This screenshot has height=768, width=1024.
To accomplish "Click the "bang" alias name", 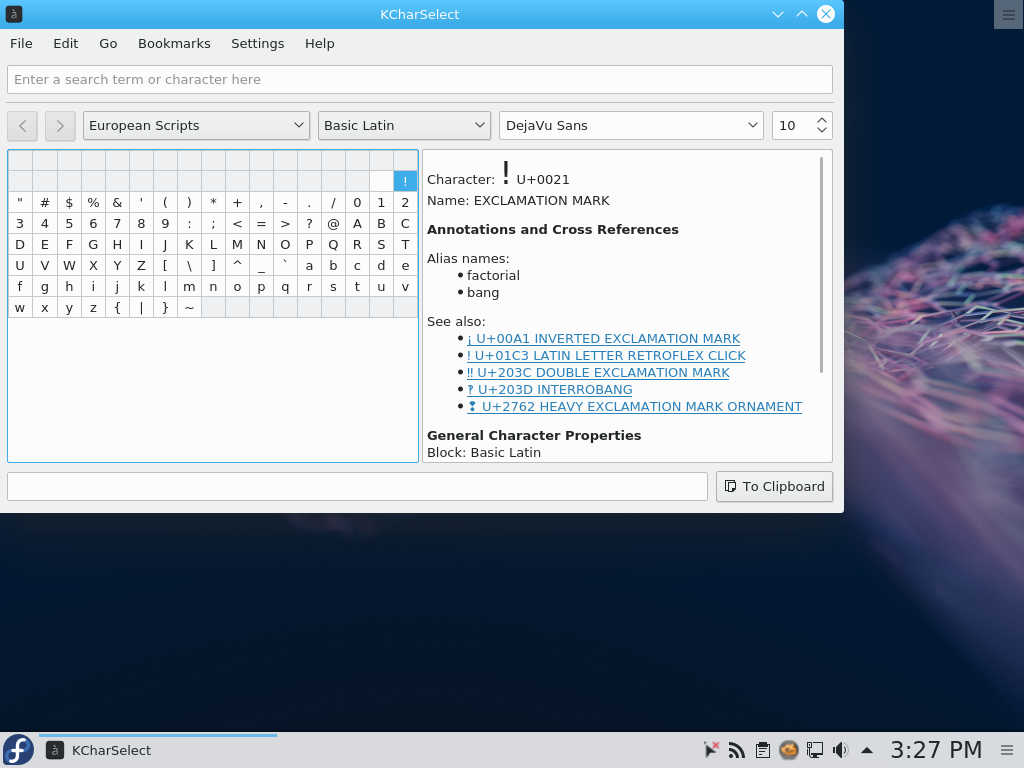I will tap(483, 293).
